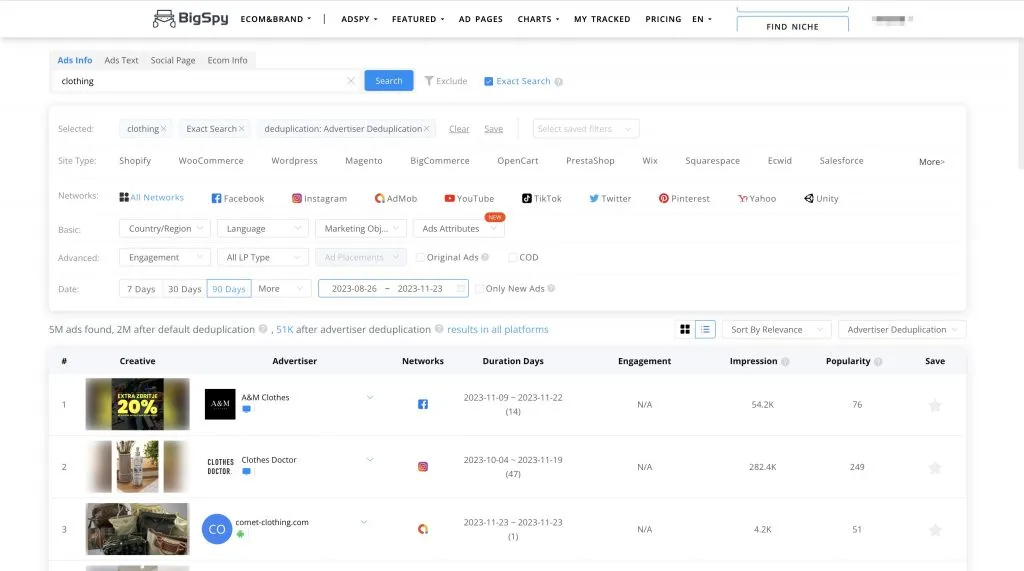Switch to the Ads Text tab
The width and height of the screenshot is (1024, 571).
click(121, 60)
